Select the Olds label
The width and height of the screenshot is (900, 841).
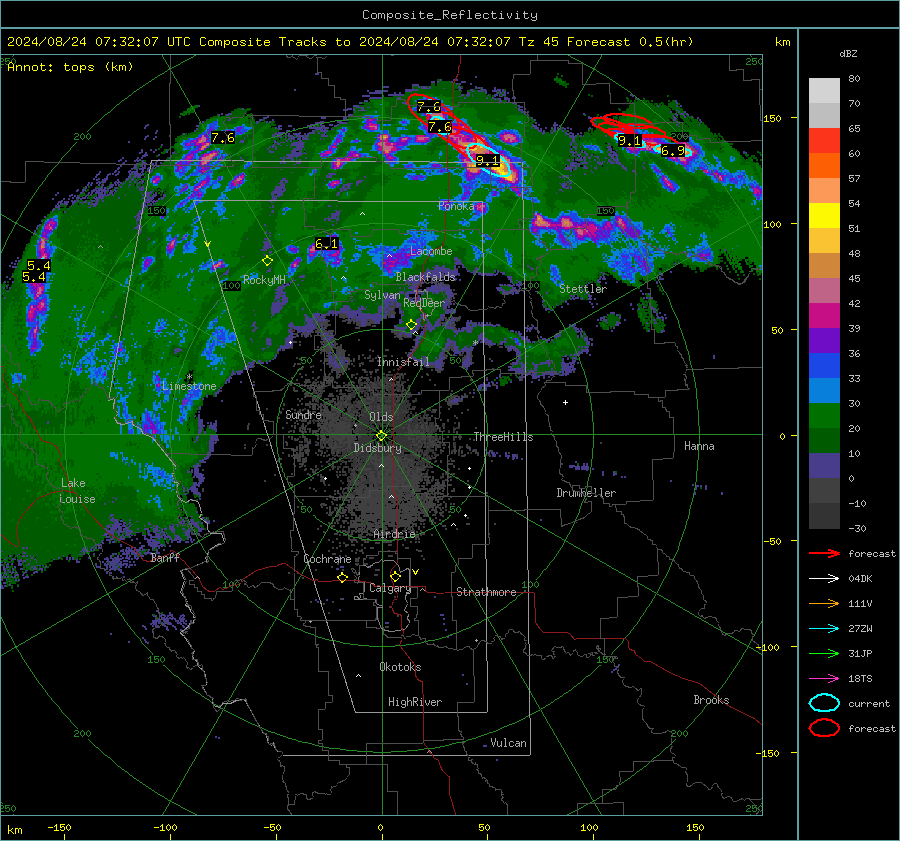[381, 417]
